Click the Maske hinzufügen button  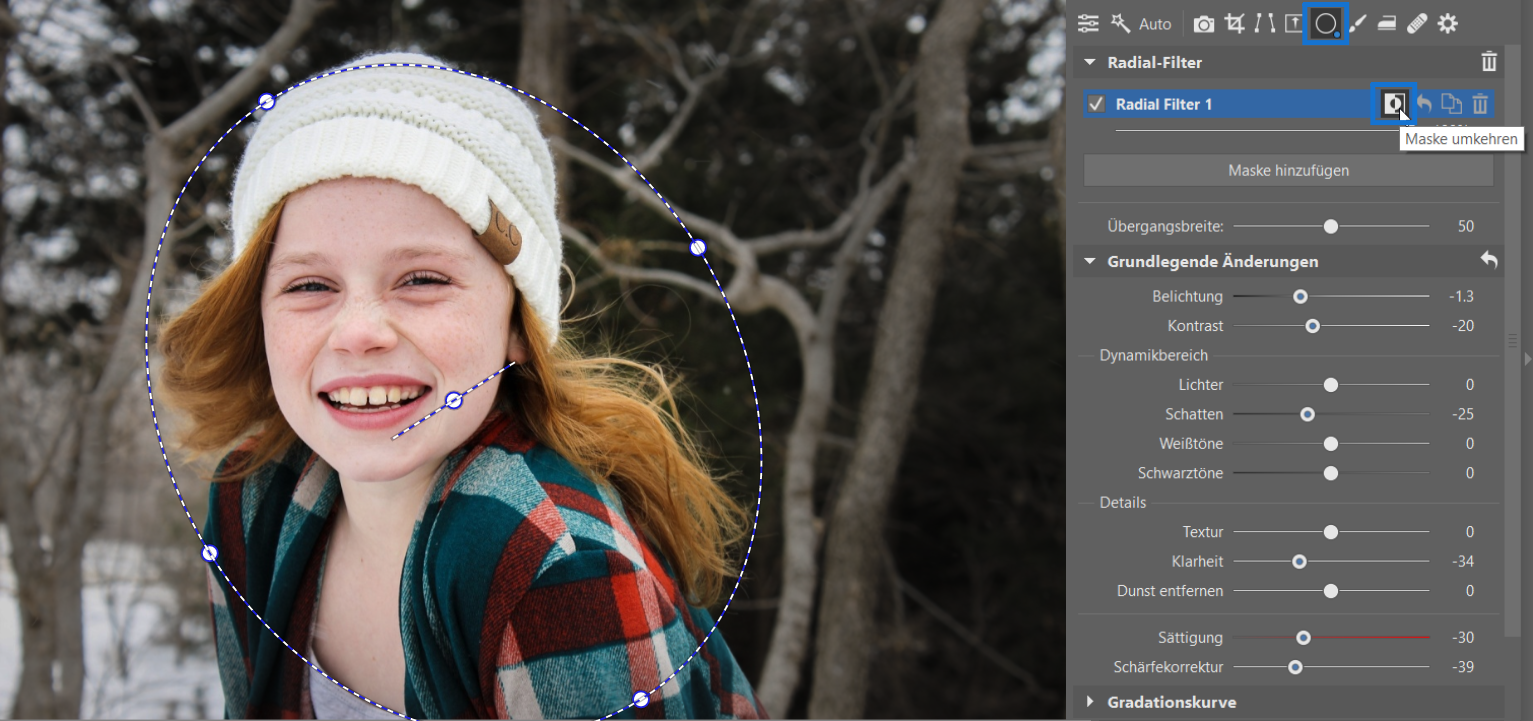point(1288,171)
